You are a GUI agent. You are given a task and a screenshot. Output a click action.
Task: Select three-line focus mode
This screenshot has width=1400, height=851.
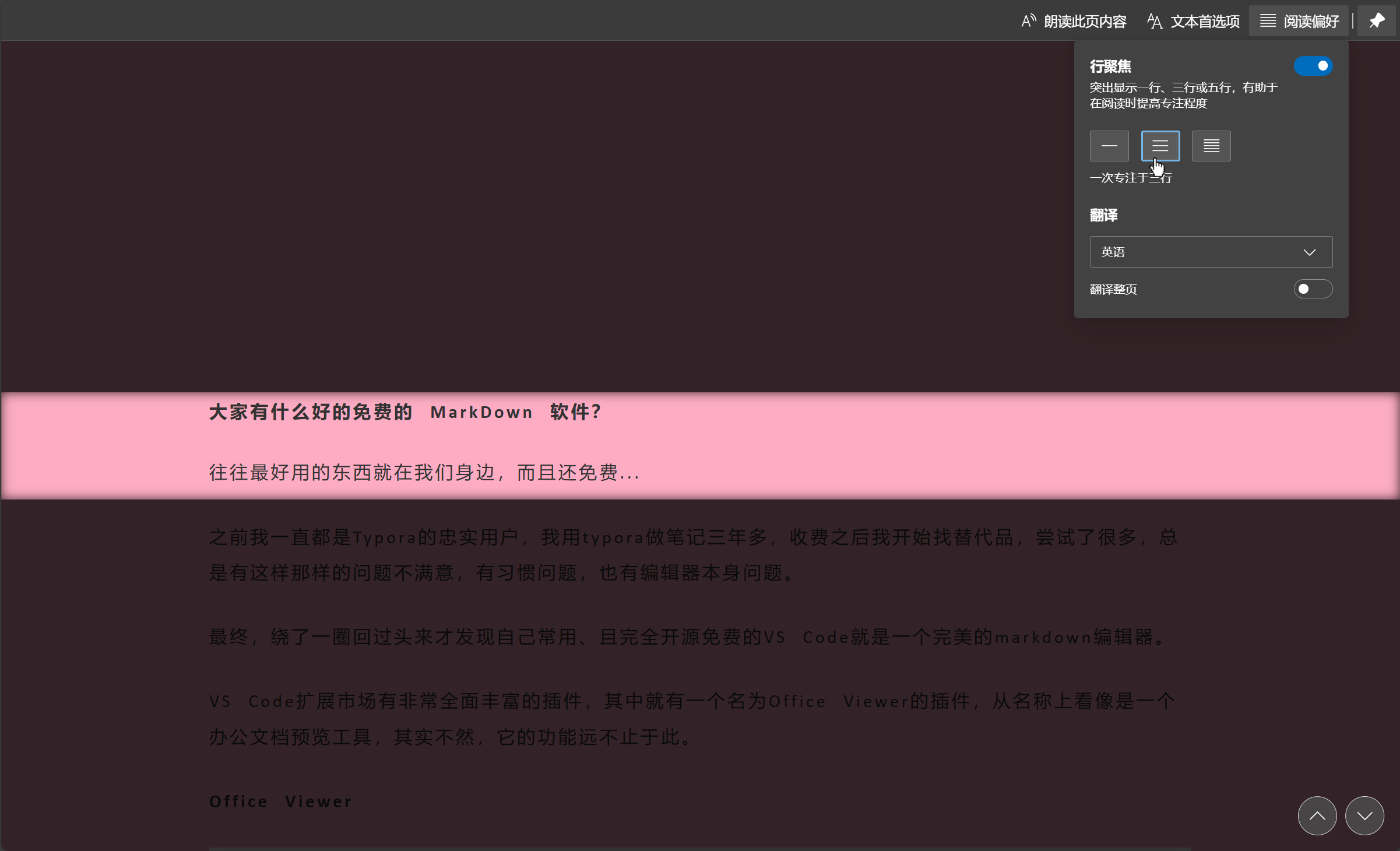1160,146
